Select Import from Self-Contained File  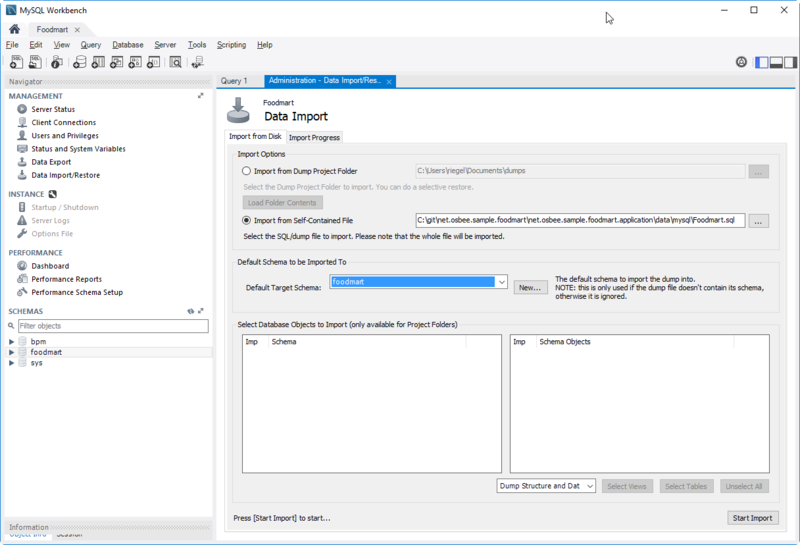coord(246,220)
